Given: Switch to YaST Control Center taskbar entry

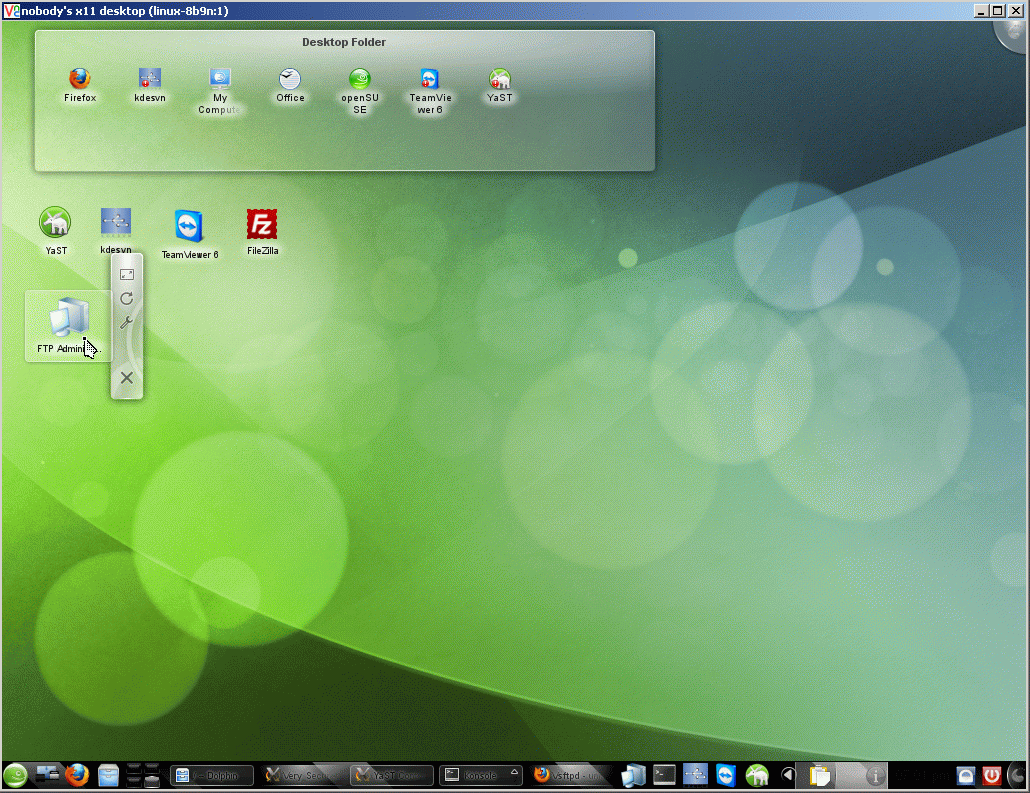Looking at the screenshot, I should point(392,776).
